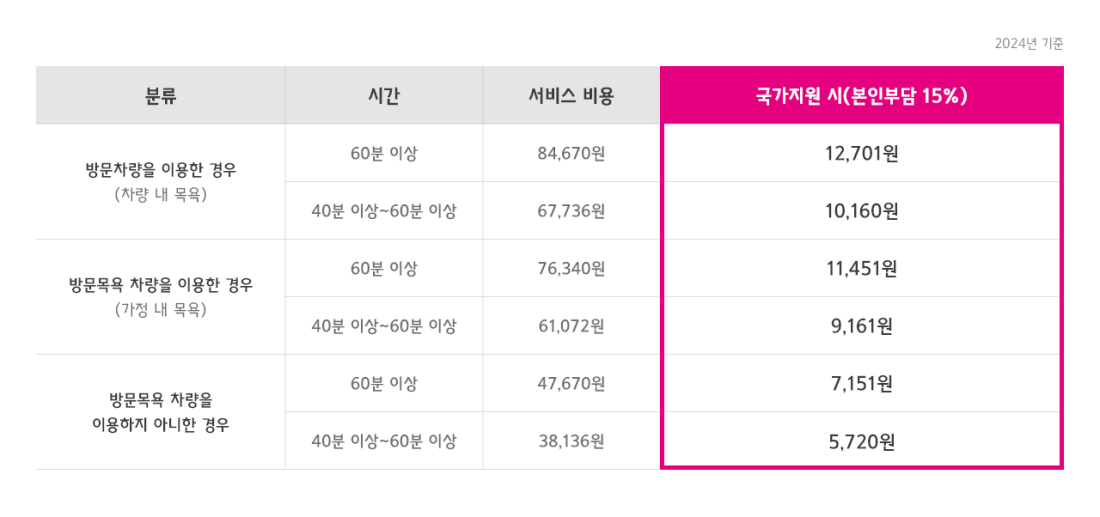Select the 방문차량을 이용한 경우 category cell
The image size is (1100, 517).
161,182
